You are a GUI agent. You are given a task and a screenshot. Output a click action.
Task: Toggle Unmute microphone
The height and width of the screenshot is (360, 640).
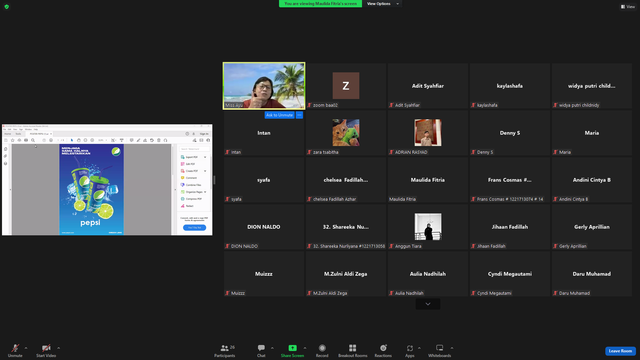tap(15, 350)
